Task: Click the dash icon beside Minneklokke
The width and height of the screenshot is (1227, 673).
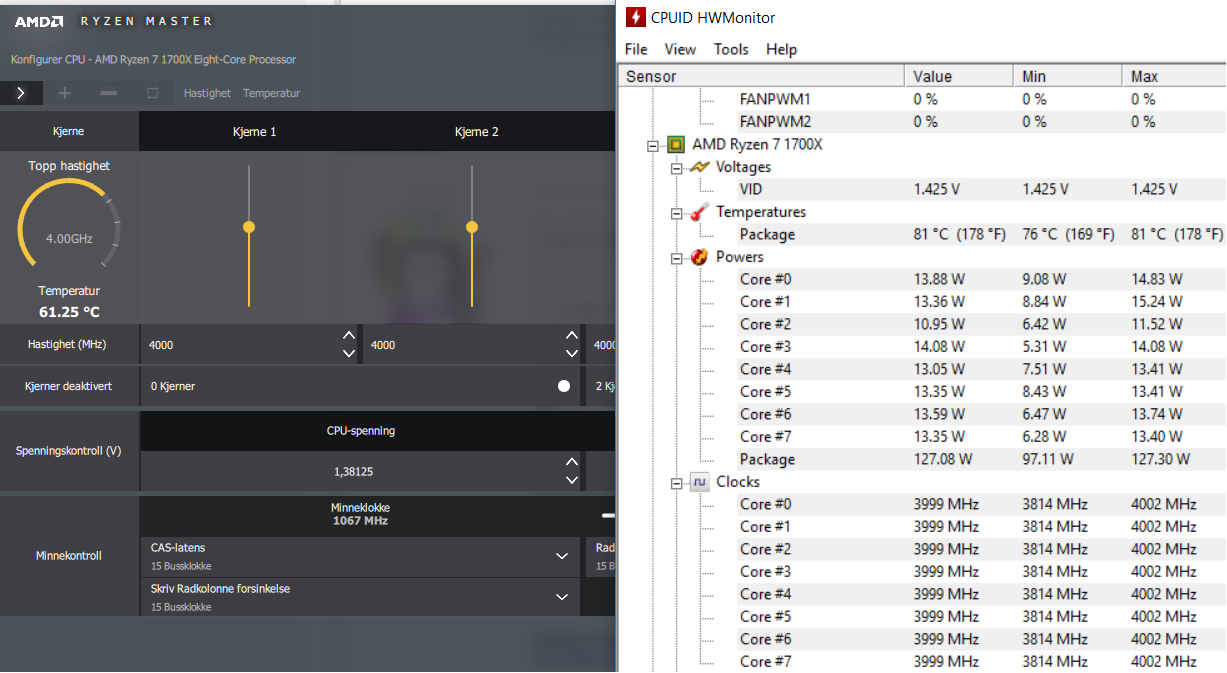Action: (x=607, y=515)
